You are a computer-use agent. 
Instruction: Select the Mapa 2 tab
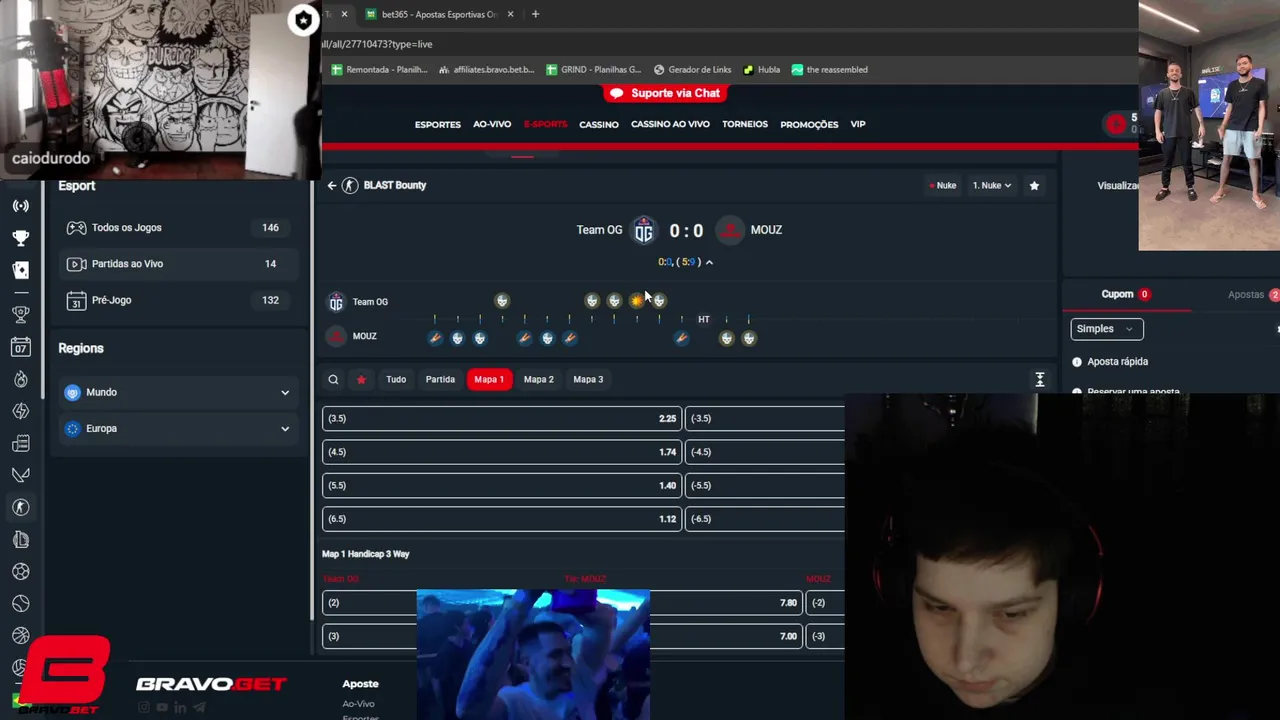tap(538, 379)
